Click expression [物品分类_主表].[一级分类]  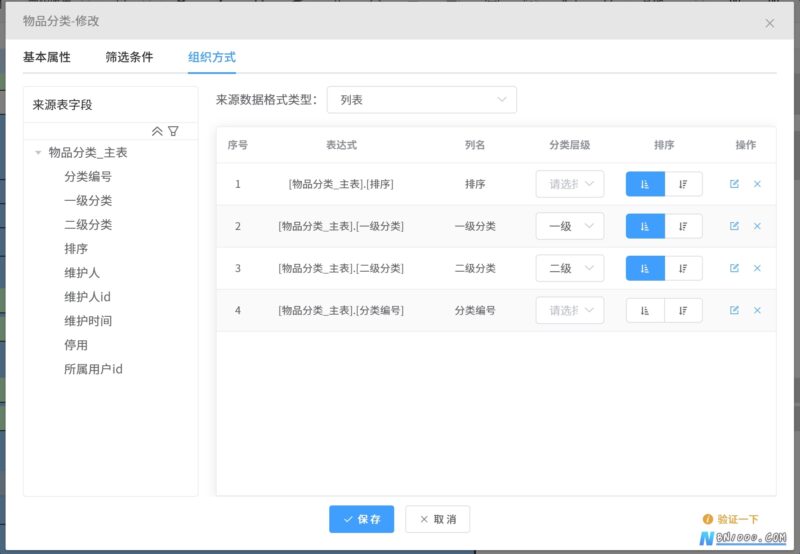tap(341, 226)
